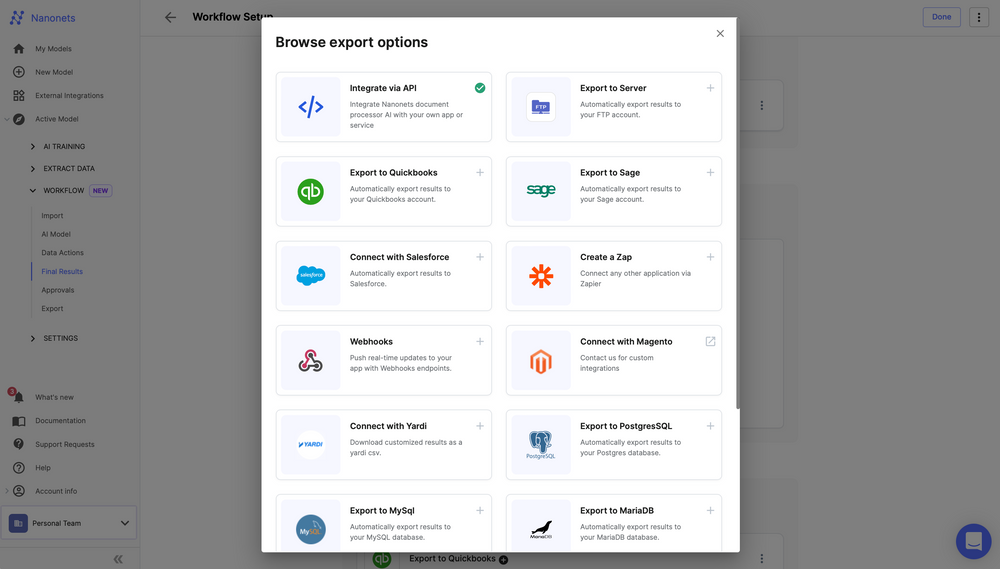
Task: Click the Quickbooks logo icon
Action: pyautogui.click(x=311, y=191)
